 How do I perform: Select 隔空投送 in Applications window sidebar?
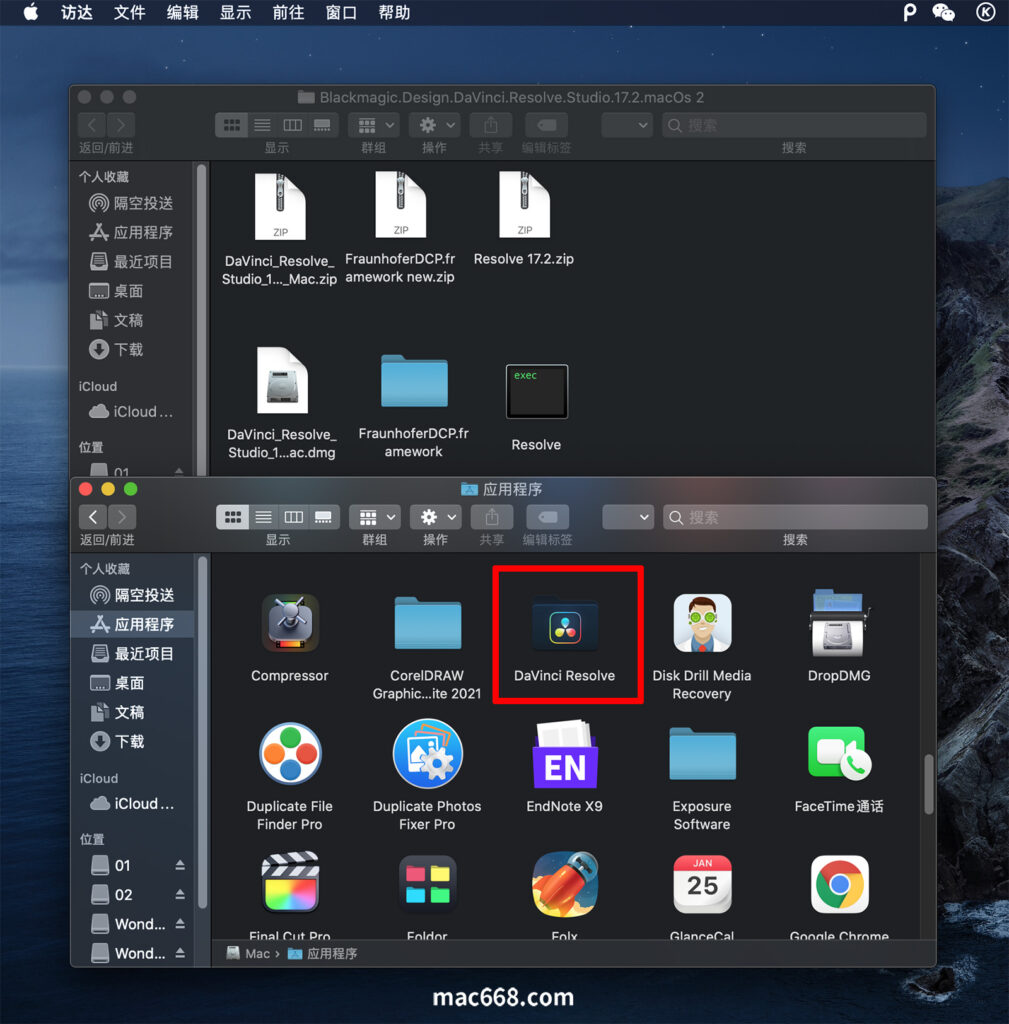coord(133,595)
